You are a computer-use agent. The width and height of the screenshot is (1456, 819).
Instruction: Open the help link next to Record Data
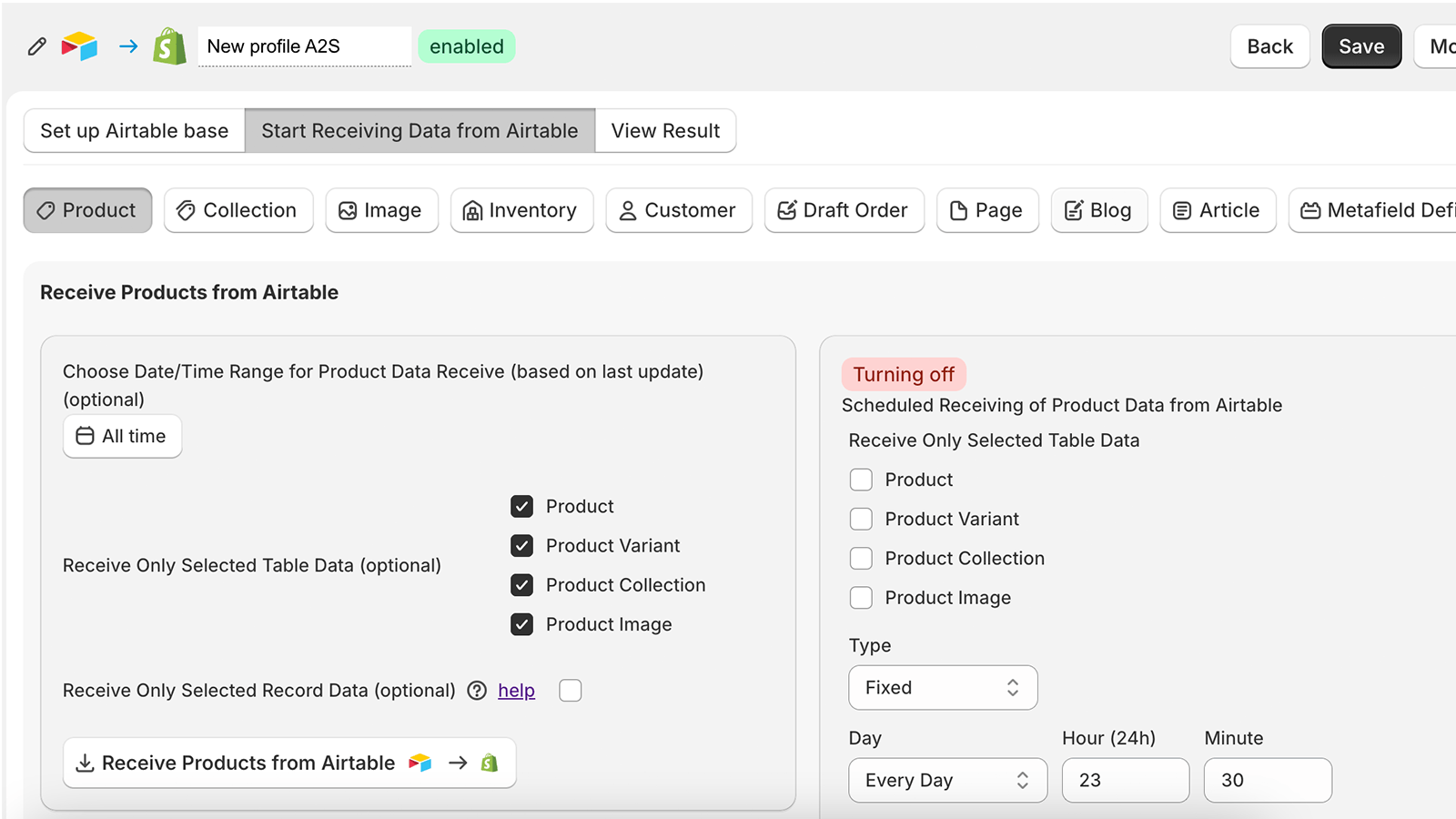click(516, 691)
